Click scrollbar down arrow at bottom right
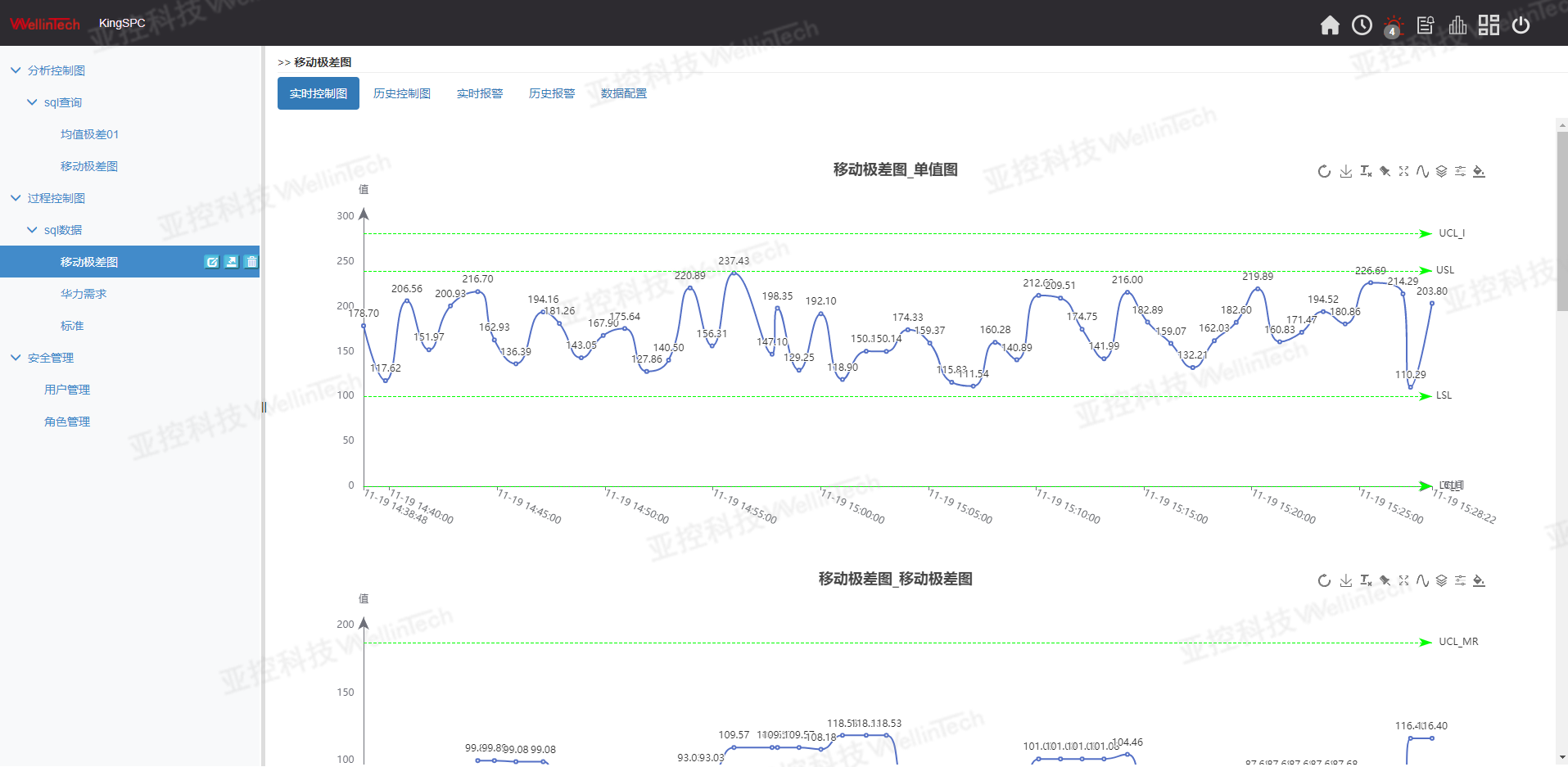Screen dimensions: 1568x767 pos(1561,759)
